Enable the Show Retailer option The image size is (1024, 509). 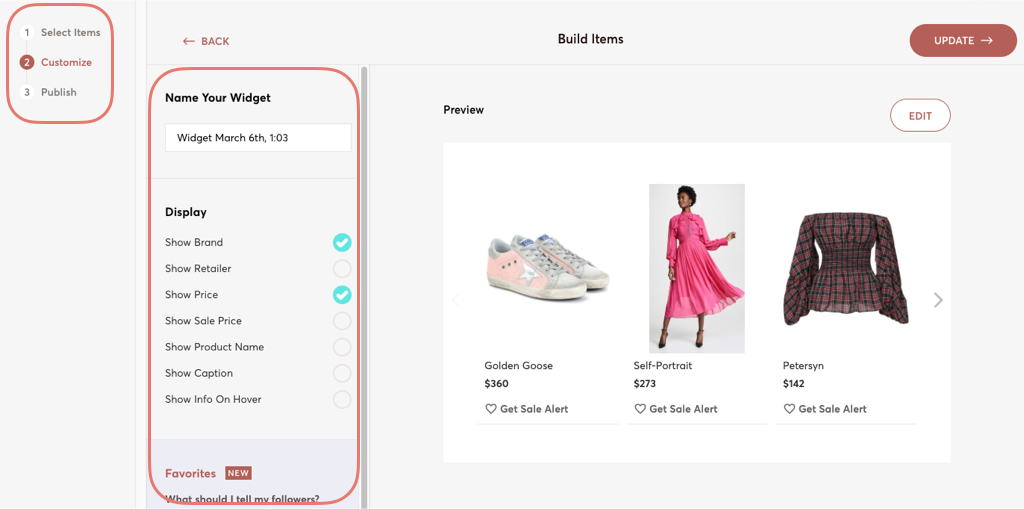coord(342,268)
